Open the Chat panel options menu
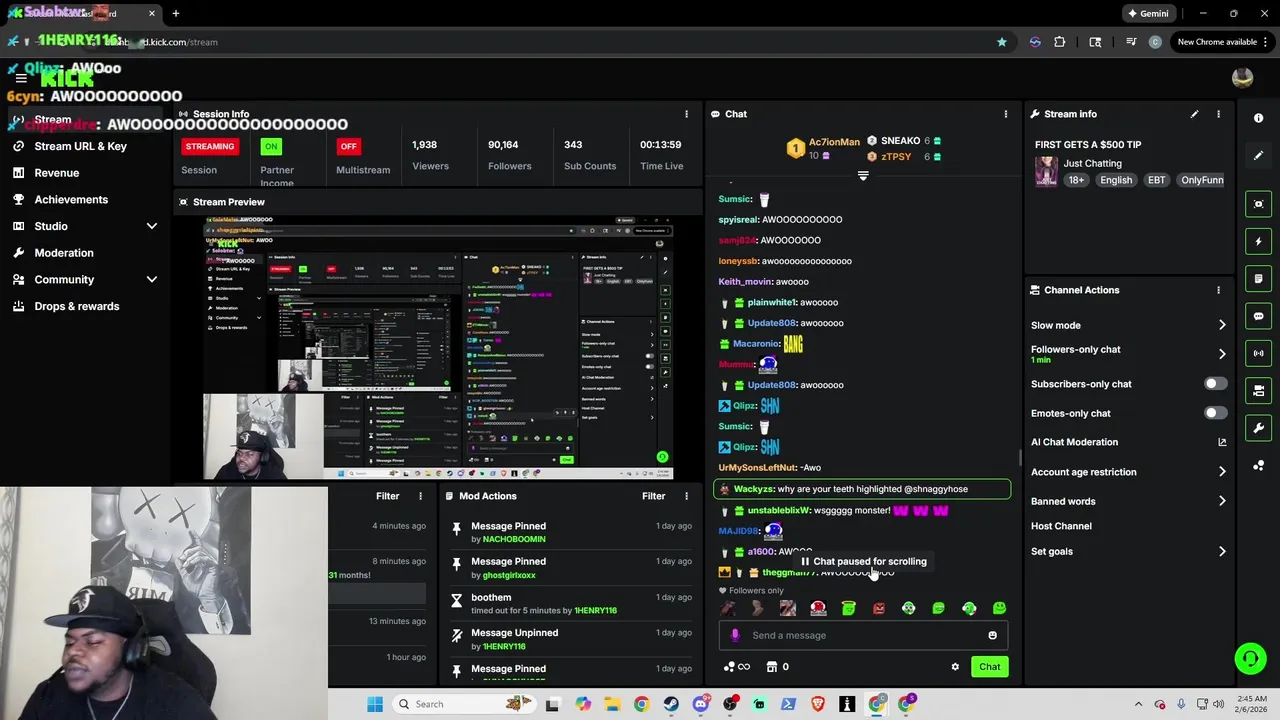The width and height of the screenshot is (1280, 720). pos(1006,114)
